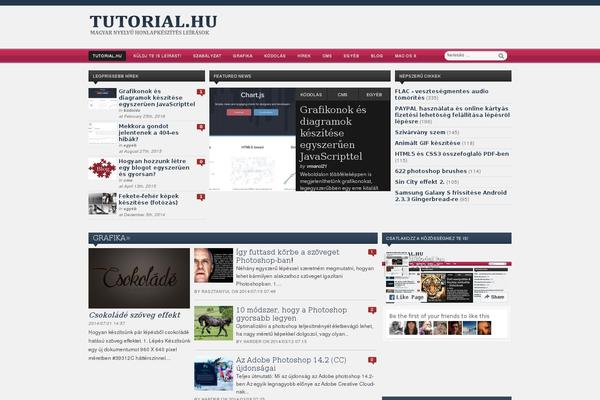Open comments bubble for Hogyan hozzunk létre article
600x400 pixels.
tap(201, 162)
